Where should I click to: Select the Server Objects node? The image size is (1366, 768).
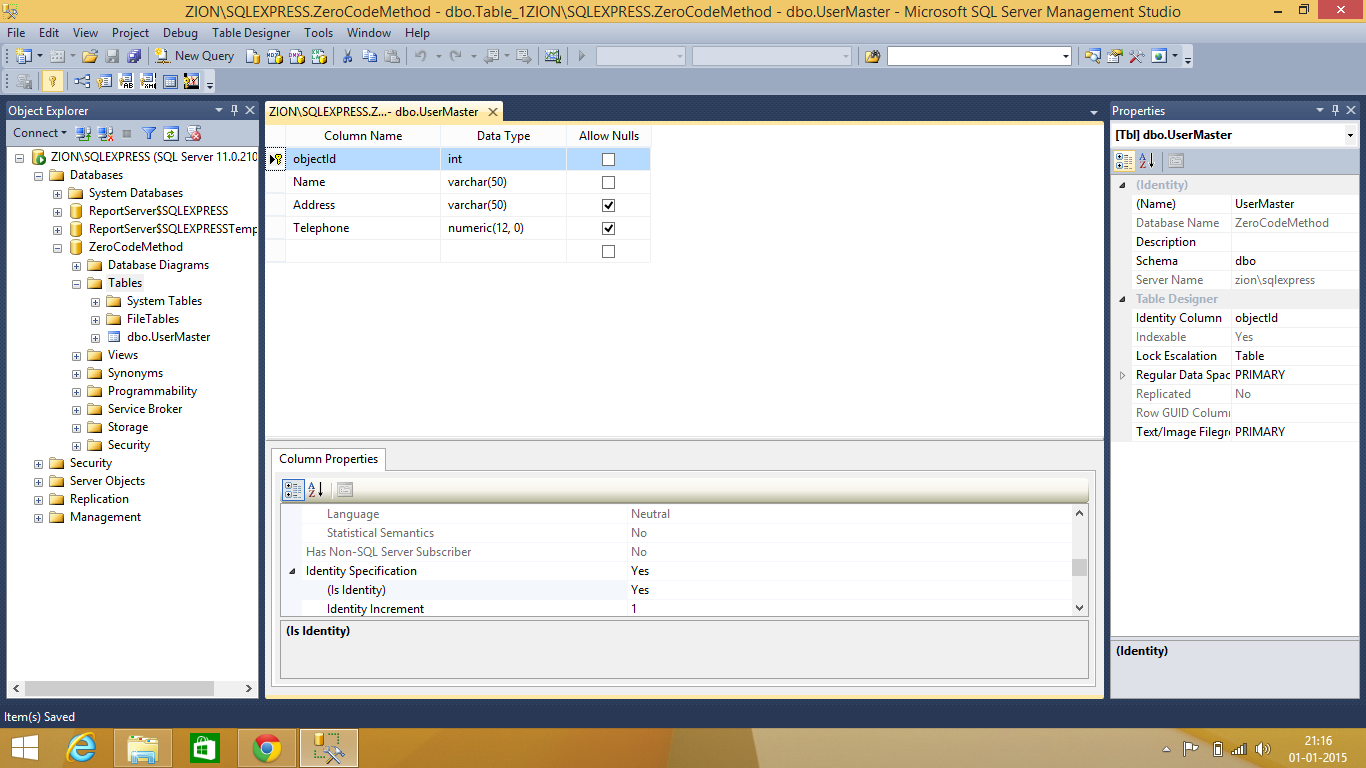(107, 481)
